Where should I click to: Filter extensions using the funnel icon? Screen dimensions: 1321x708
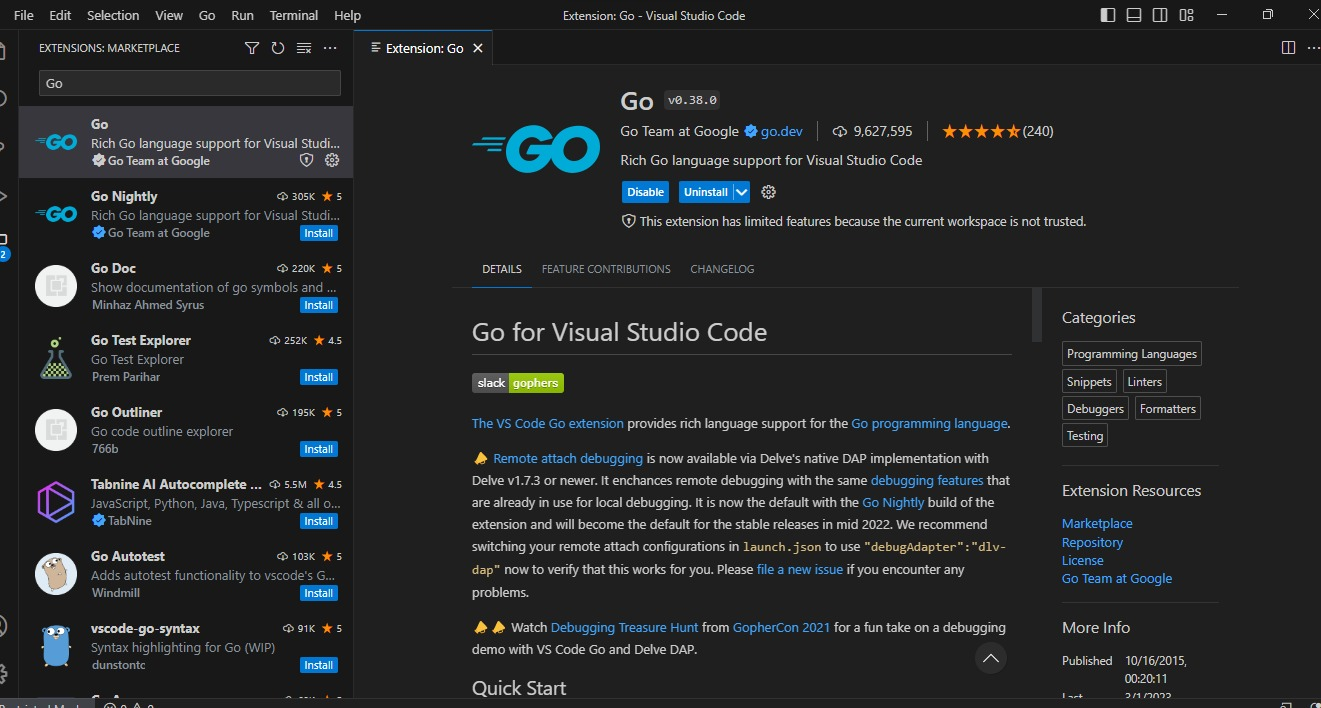[x=252, y=48]
